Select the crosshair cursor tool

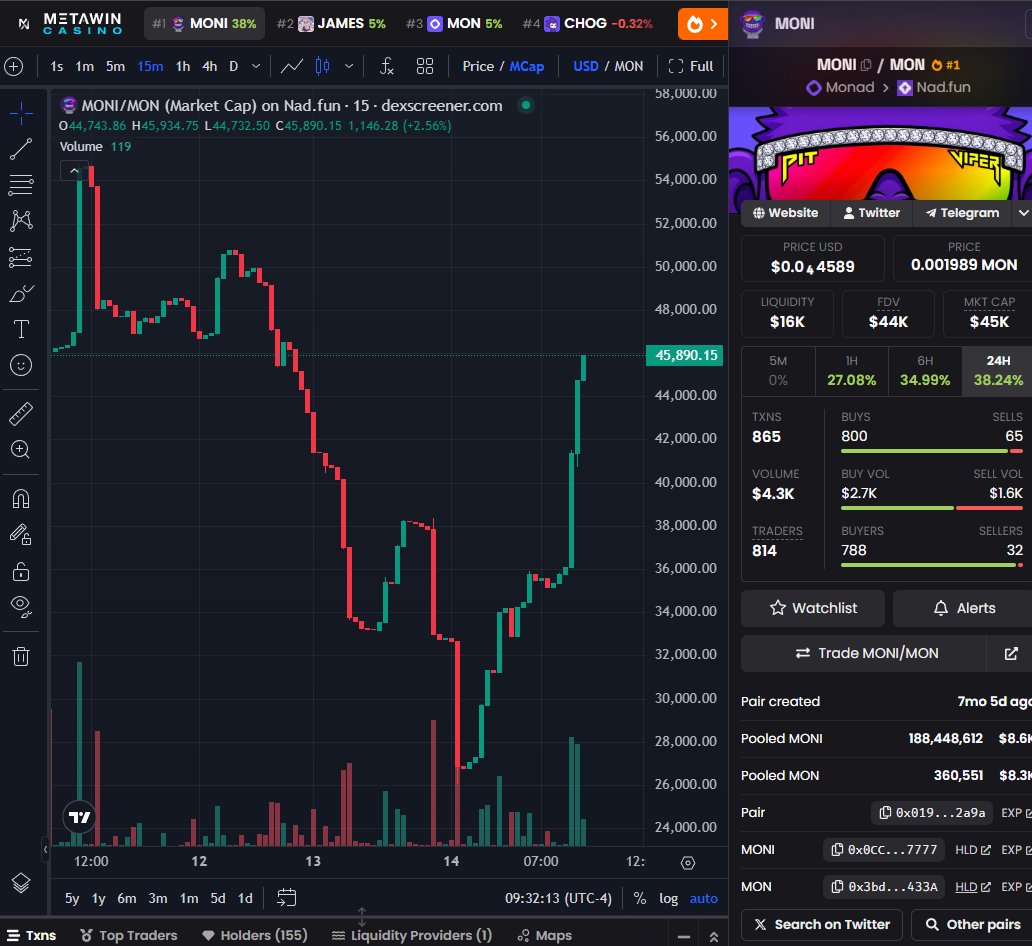pos(21,113)
